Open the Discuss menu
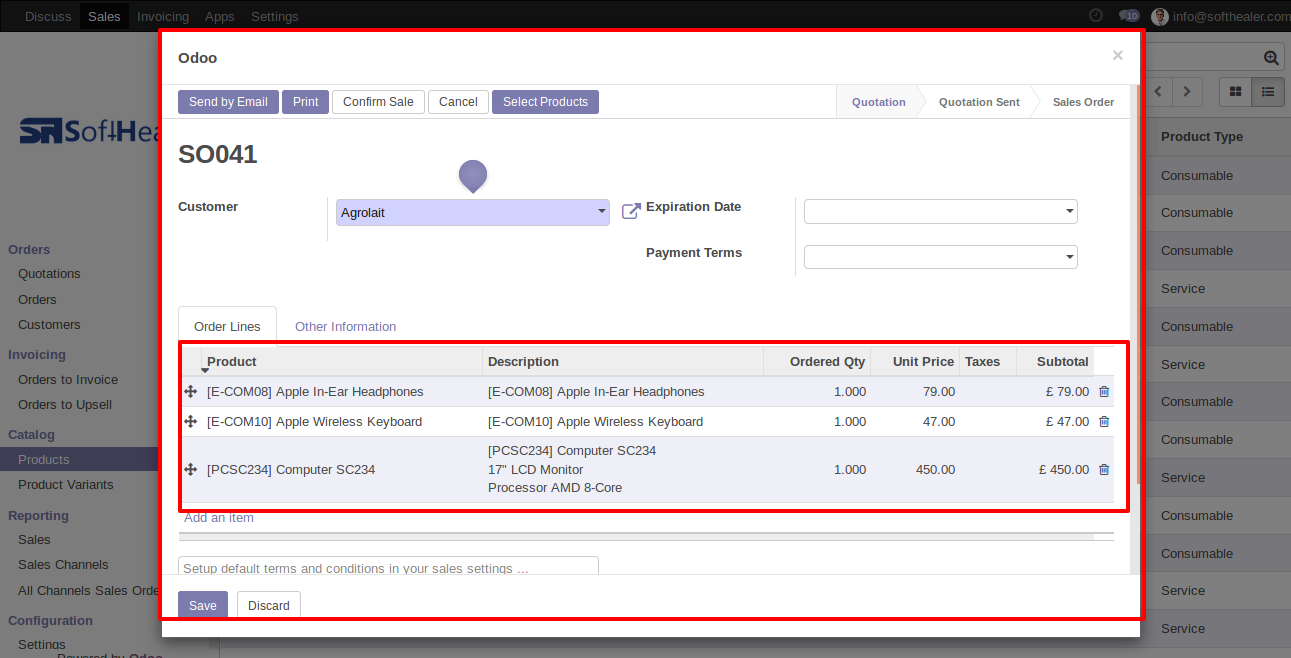1291x658 pixels. click(48, 16)
